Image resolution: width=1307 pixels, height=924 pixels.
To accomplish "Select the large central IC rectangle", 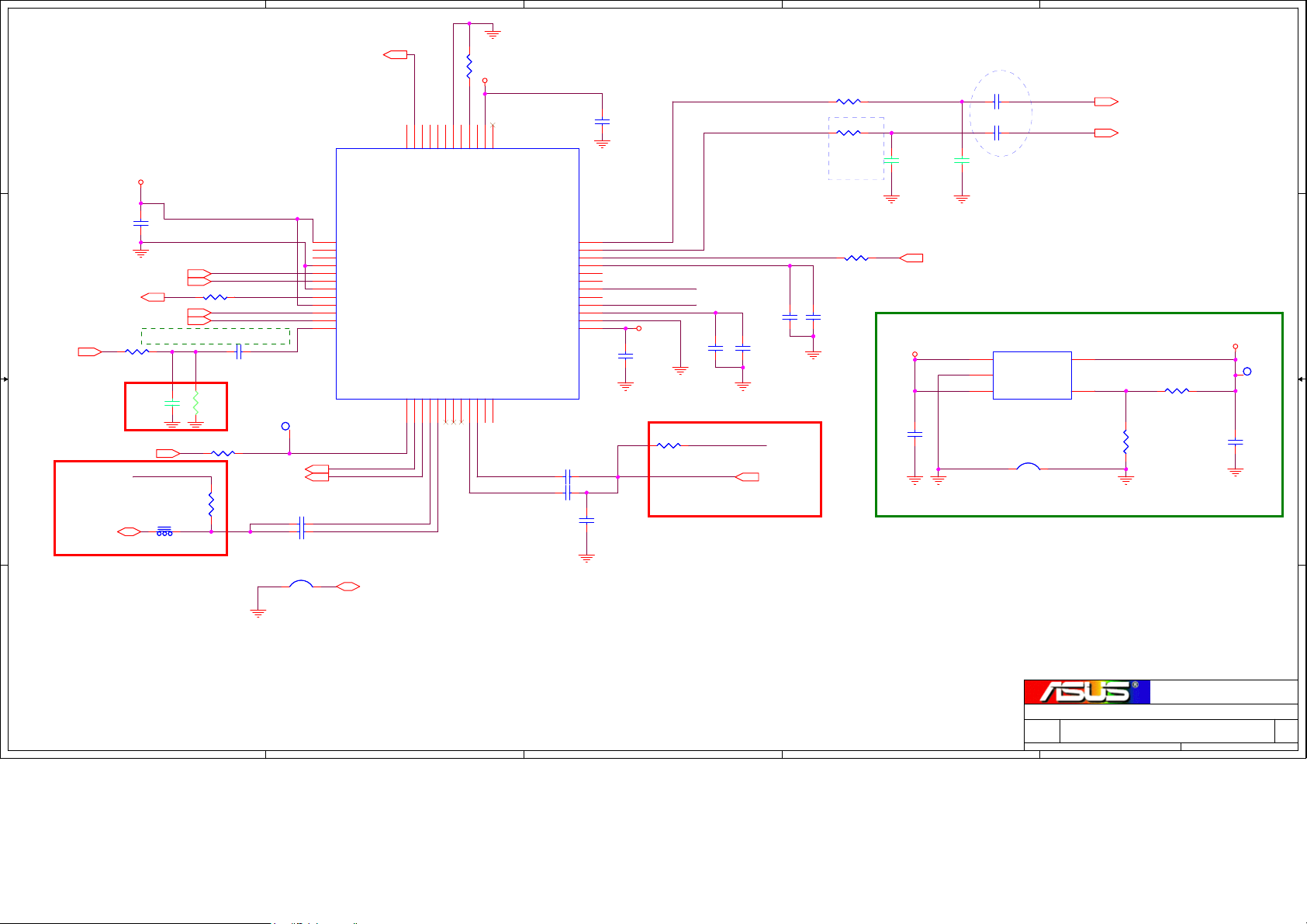I will (x=457, y=273).
